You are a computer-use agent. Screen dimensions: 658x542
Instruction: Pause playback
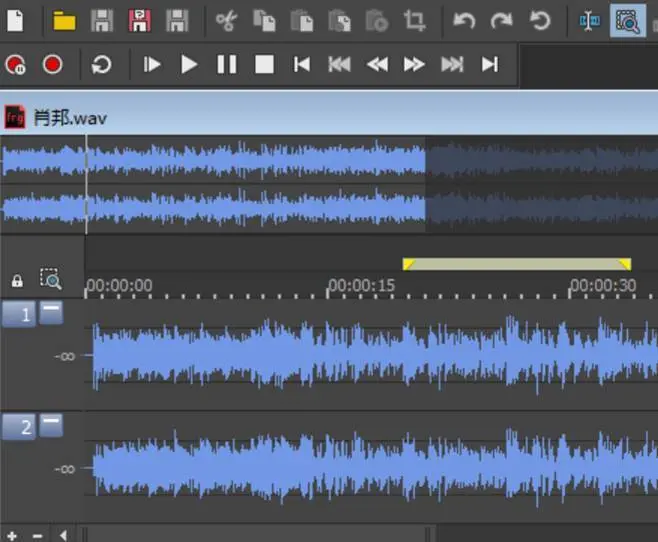[227, 65]
